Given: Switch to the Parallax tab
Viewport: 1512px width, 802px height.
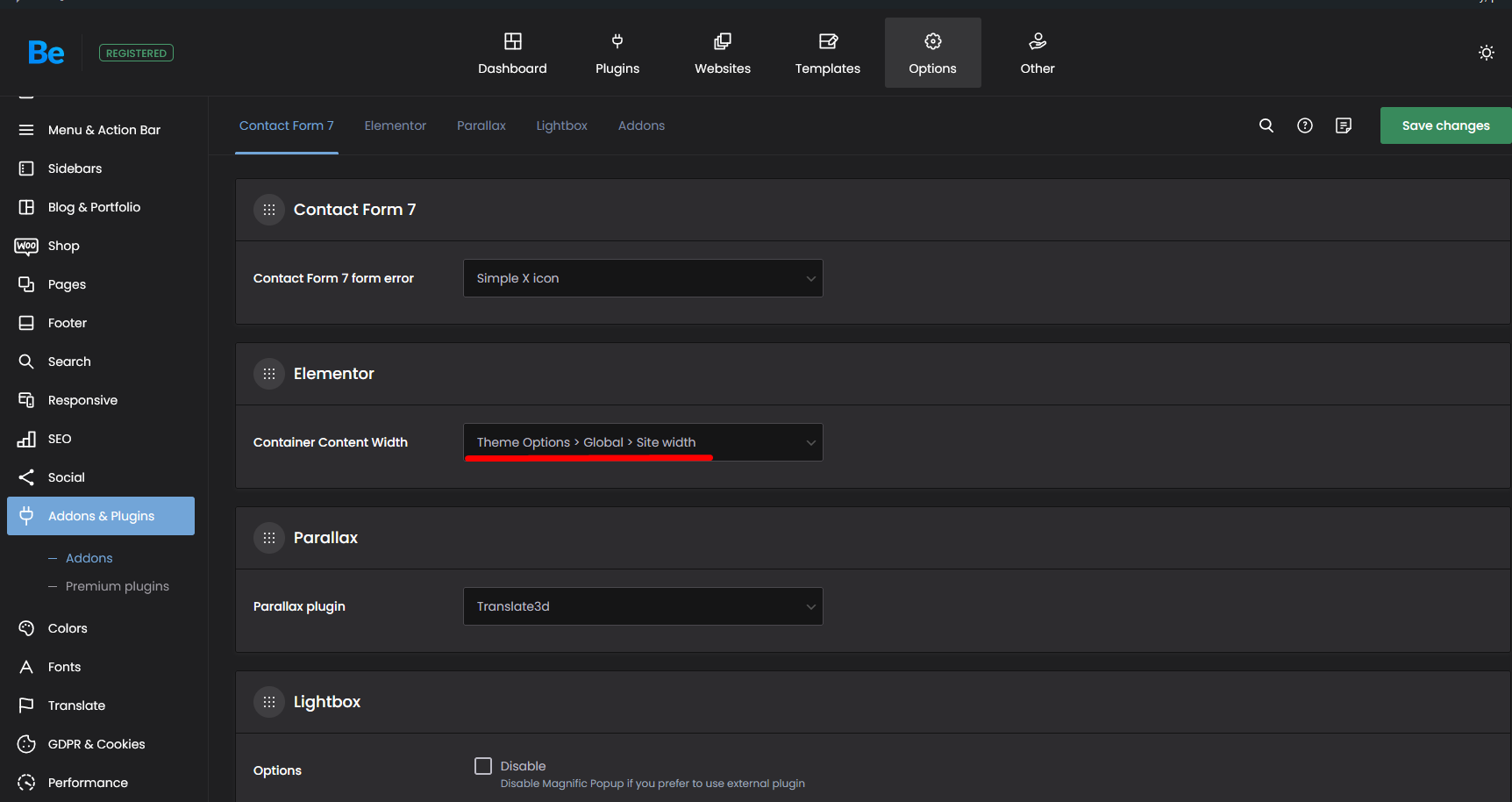Looking at the screenshot, I should 481,125.
